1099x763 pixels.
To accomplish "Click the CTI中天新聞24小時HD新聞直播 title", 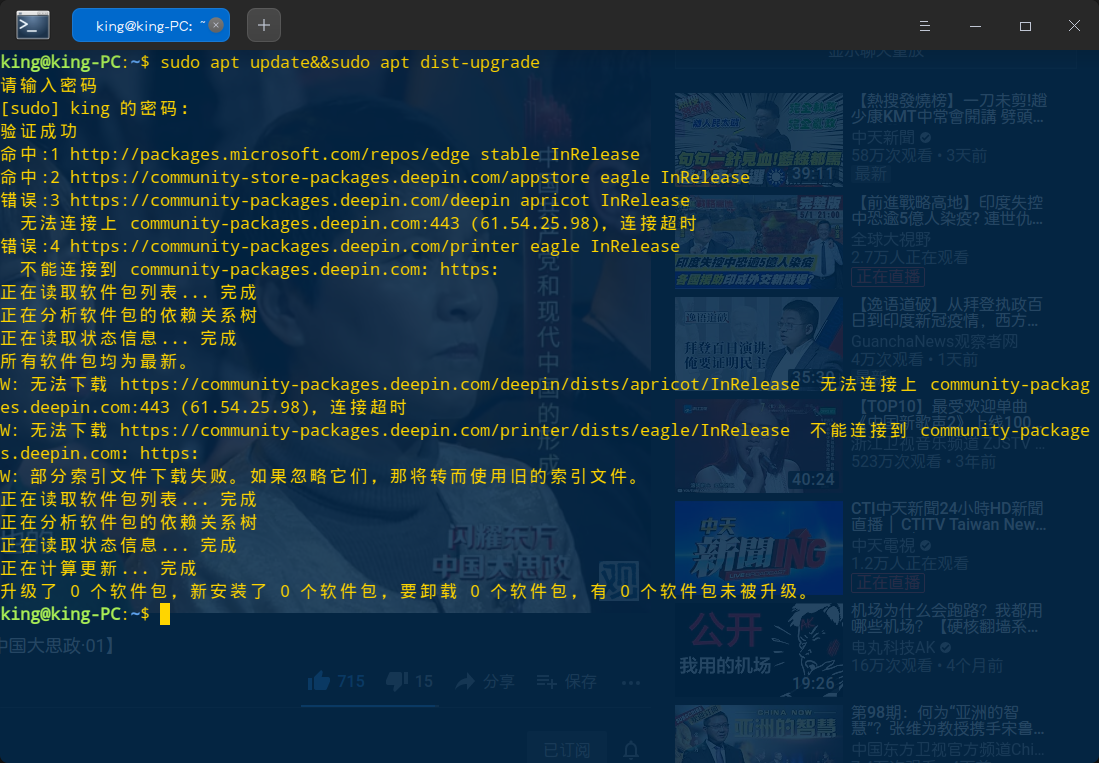I will (x=948, y=516).
